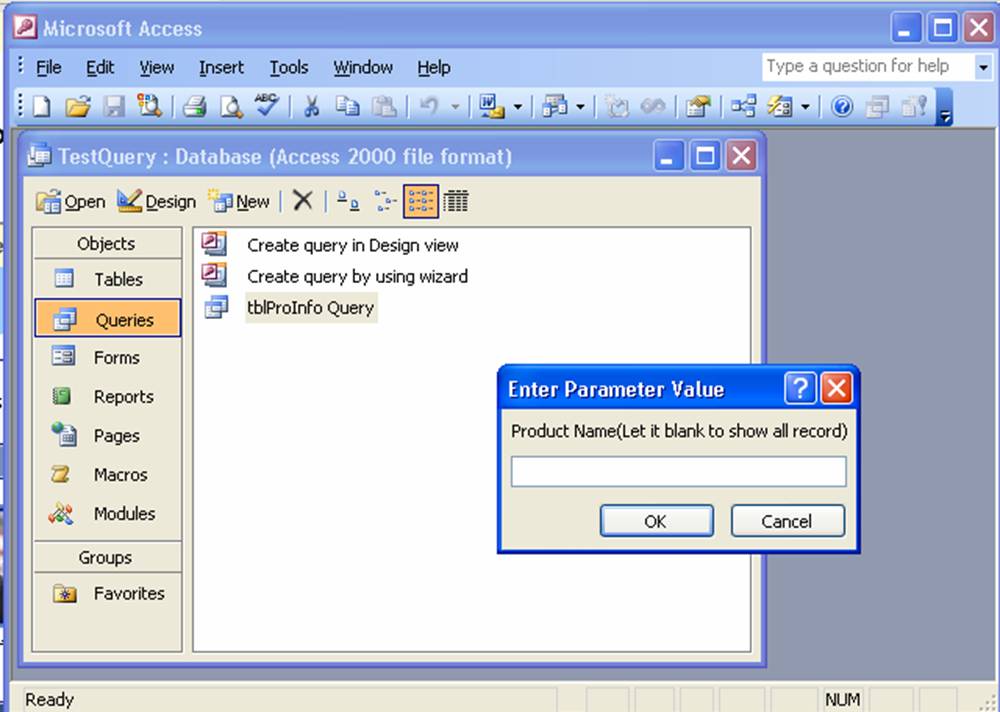Open the Relationships toolbar icon

point(744,107)
